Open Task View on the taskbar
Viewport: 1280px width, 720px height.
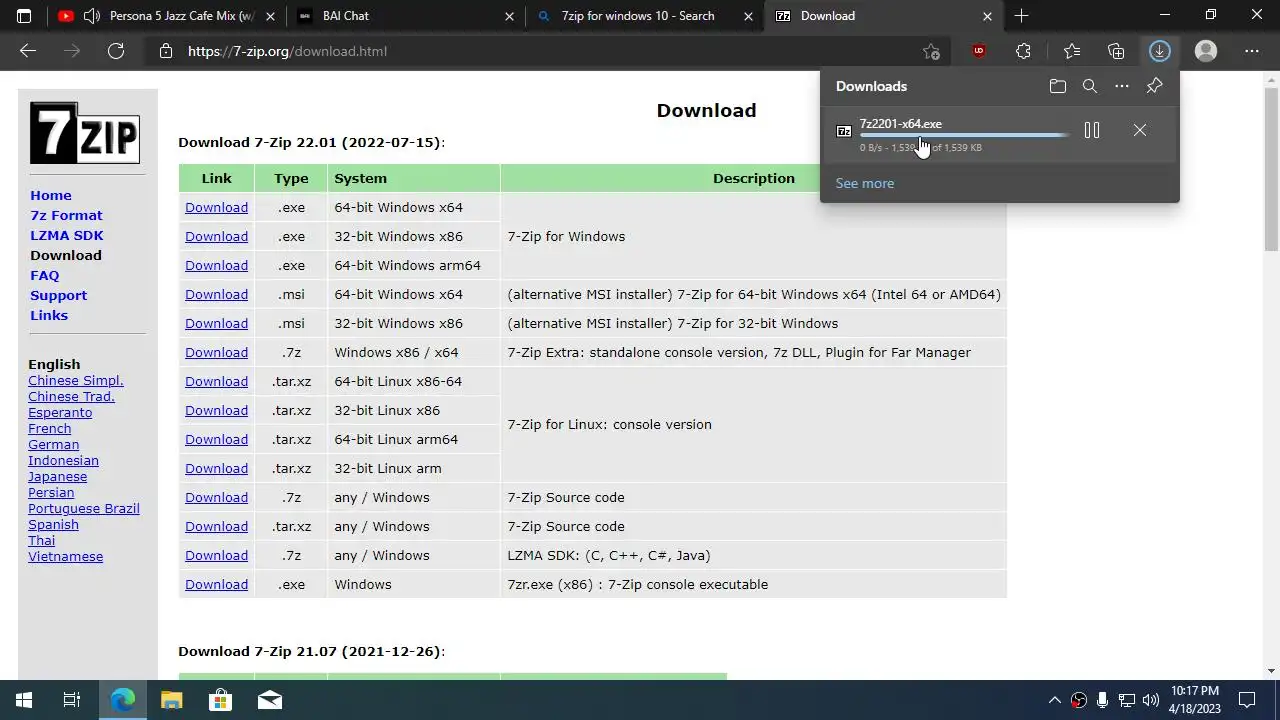click(72, 700)
